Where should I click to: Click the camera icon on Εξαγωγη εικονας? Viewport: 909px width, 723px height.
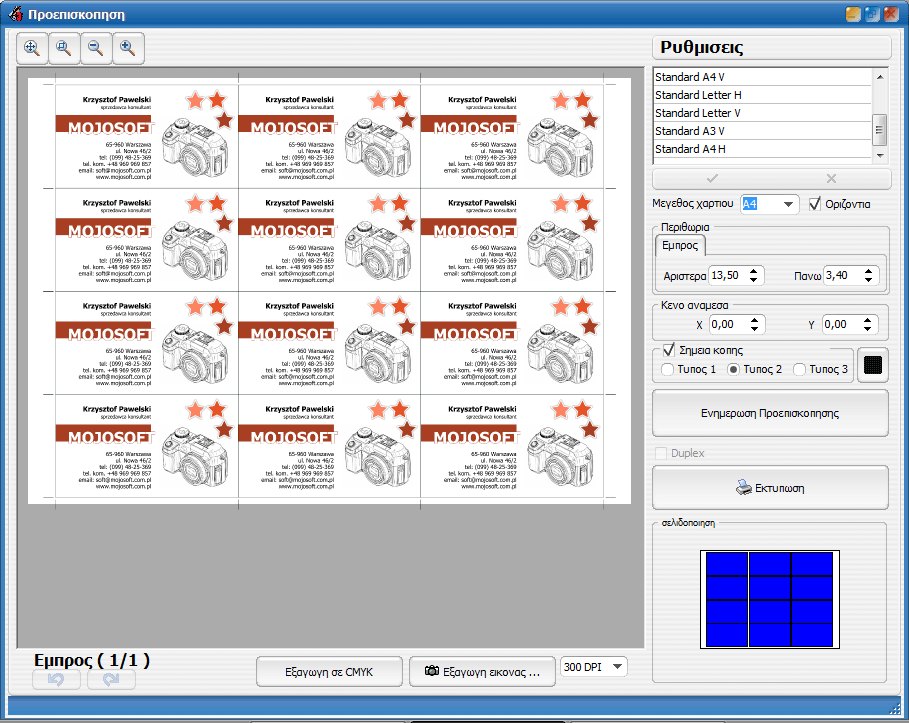click(432, 671)
